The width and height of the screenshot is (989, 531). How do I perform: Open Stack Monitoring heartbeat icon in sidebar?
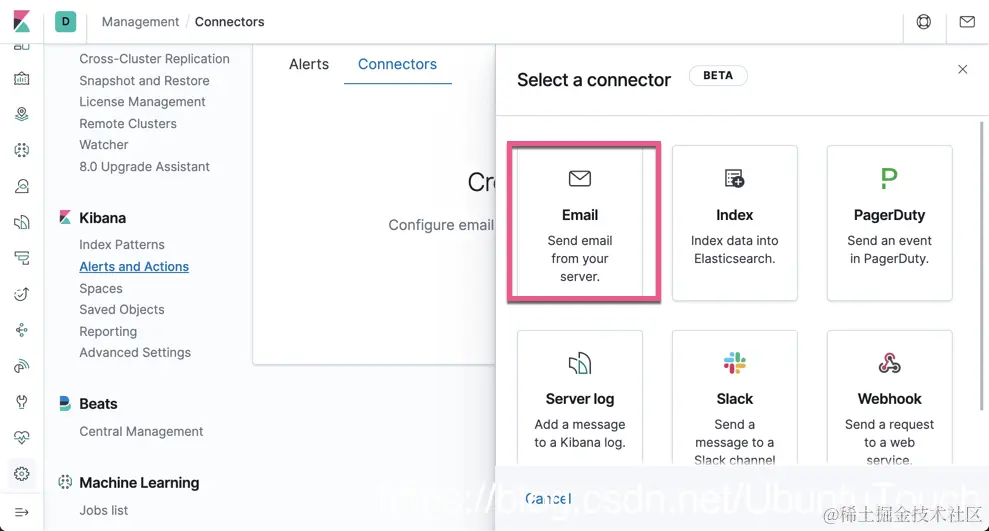21,438
